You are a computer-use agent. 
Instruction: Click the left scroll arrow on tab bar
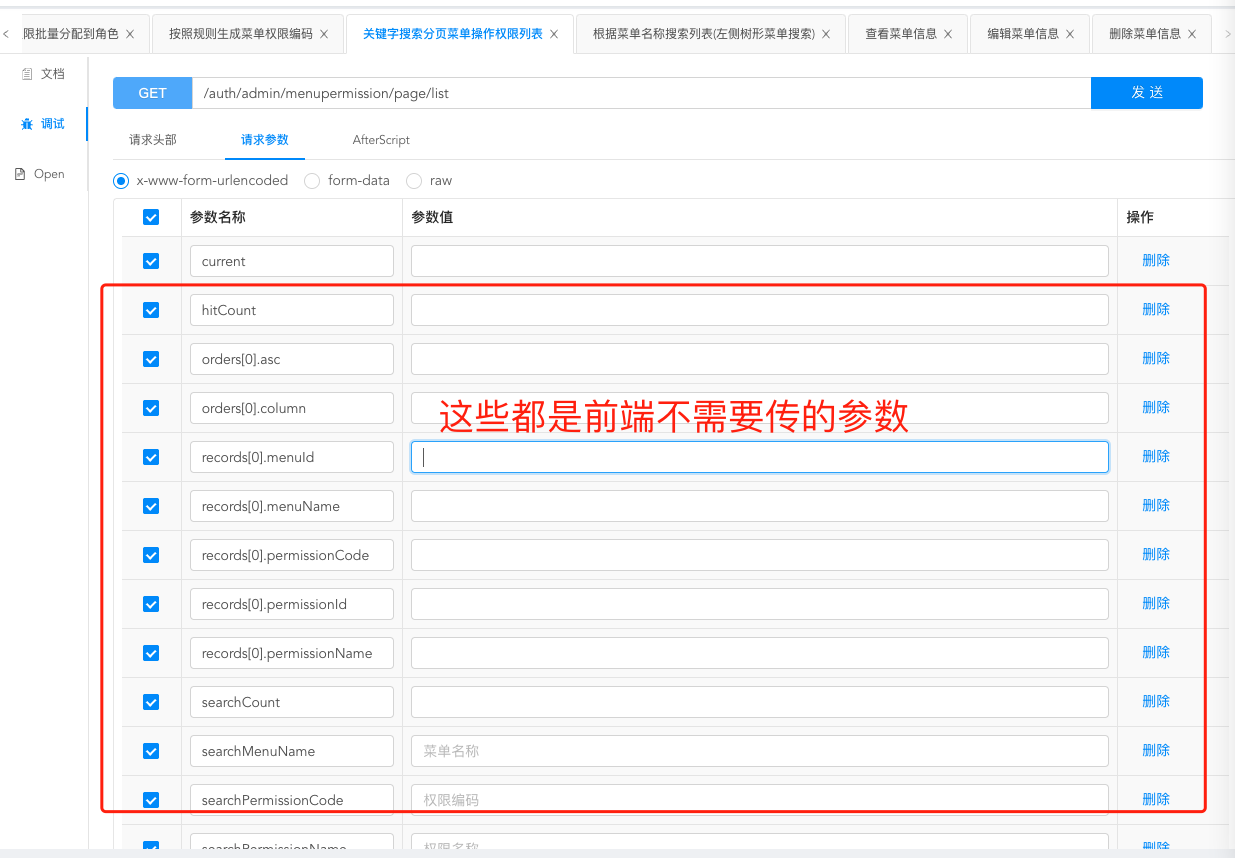point(7,32)
